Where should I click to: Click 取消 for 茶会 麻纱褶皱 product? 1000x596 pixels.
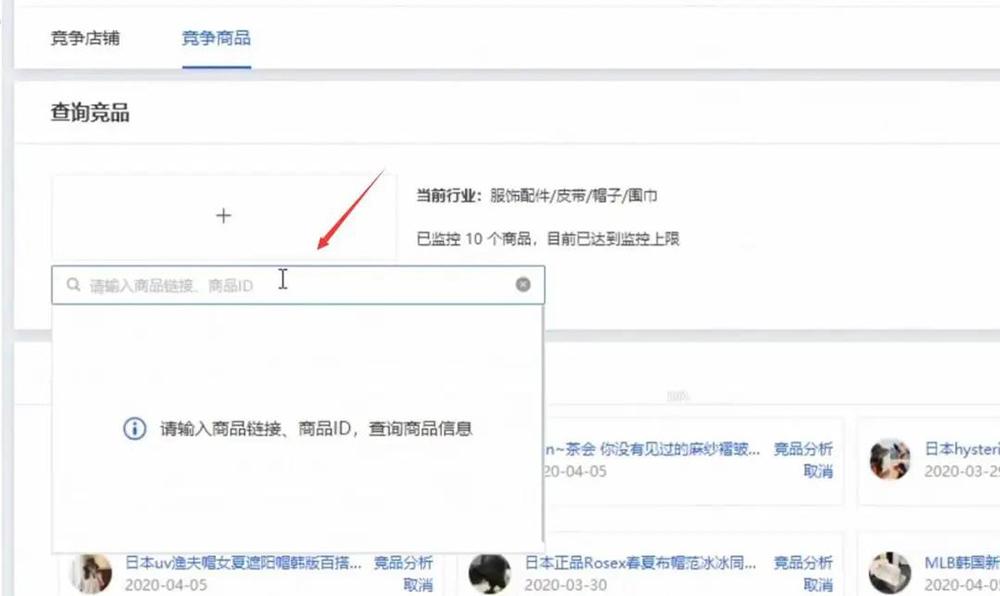(x=817, y=471)
